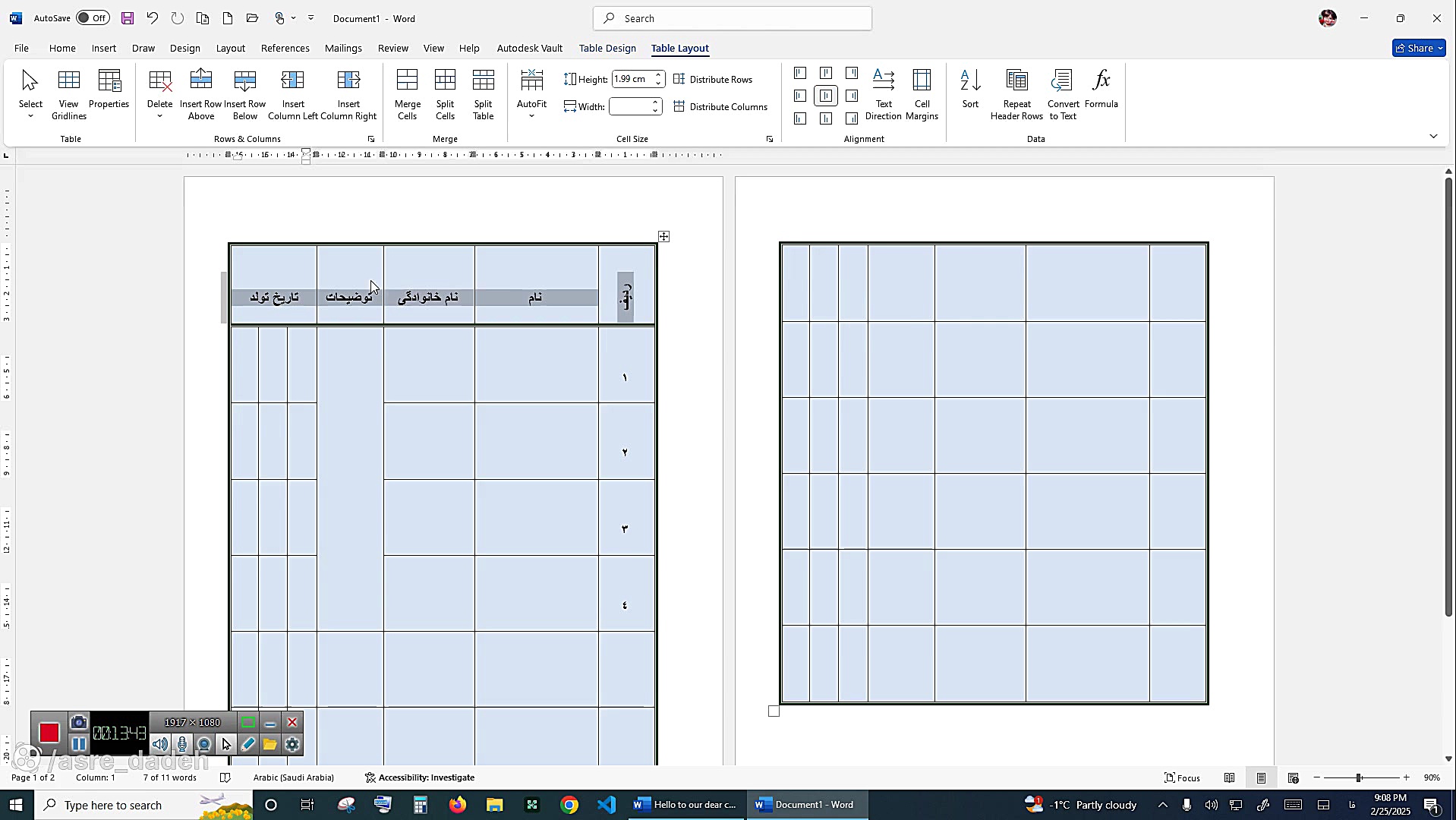Screen dimensions: 1456x820
Task: Click the row Height input field
Action: [x=632, y=79]
